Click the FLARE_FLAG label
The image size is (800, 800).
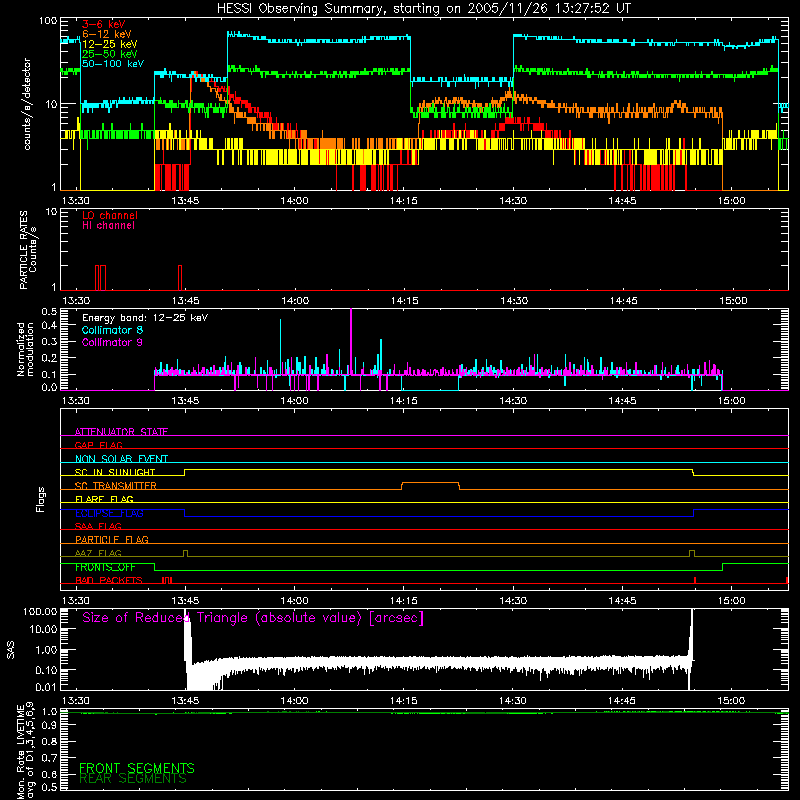tap(104, 499)
